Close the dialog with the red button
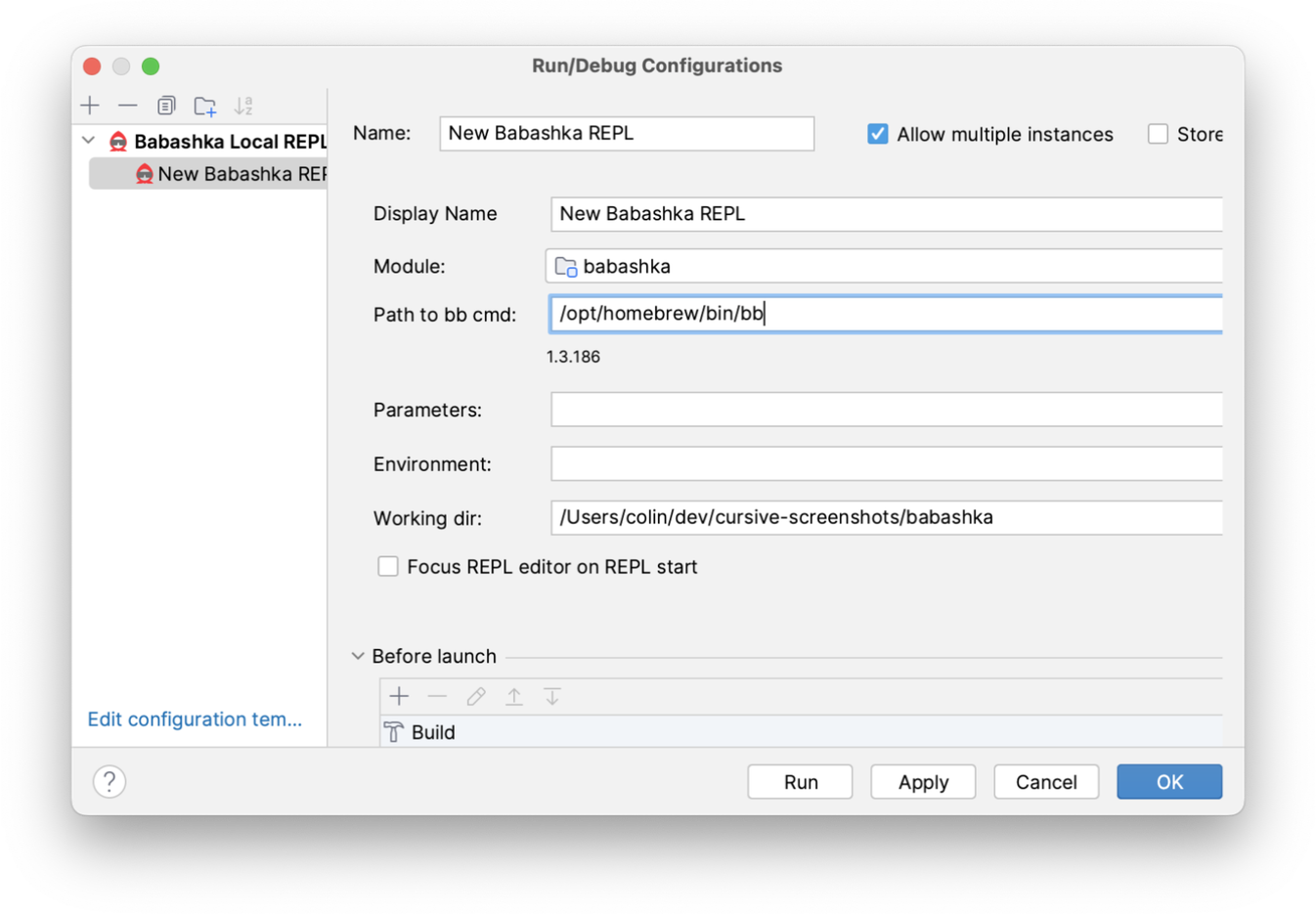 92,65
